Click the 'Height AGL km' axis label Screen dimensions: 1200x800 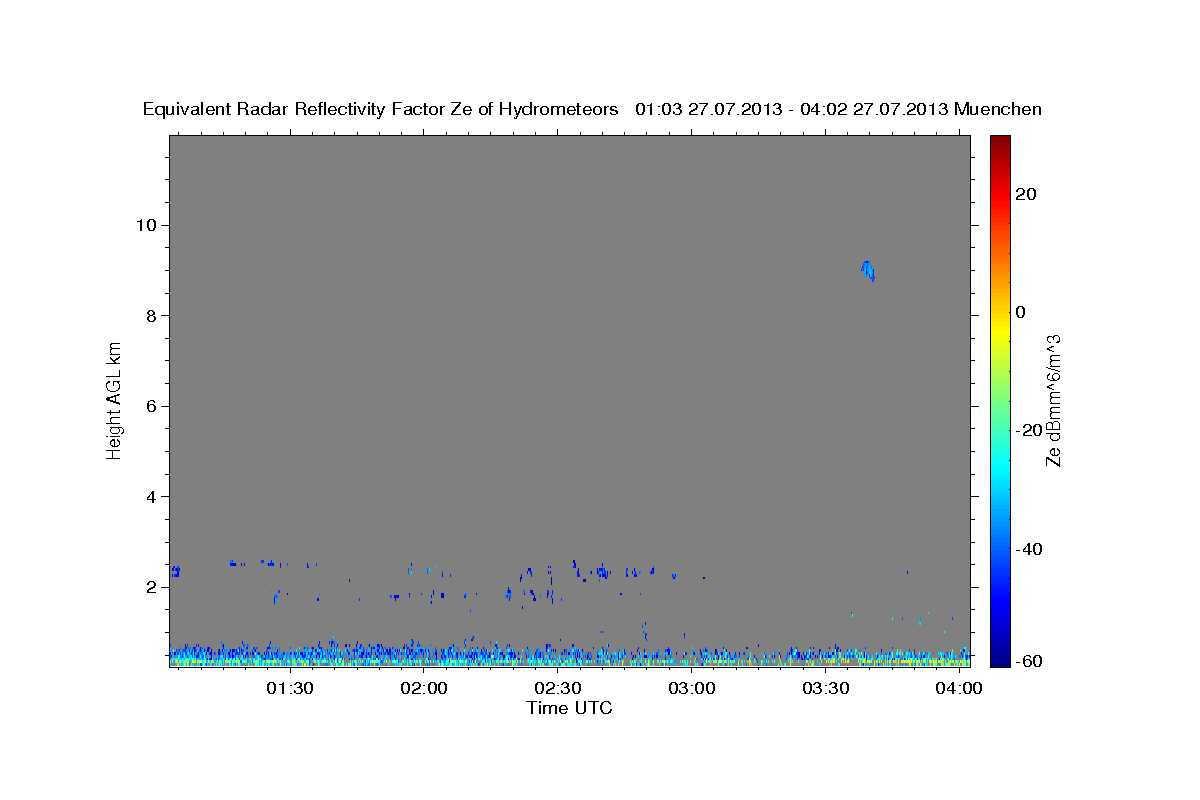114,399
